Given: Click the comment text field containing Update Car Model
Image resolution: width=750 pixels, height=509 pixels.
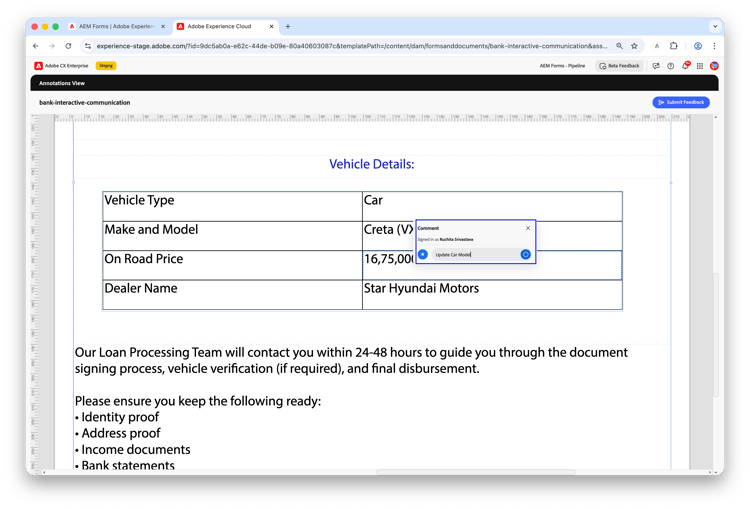Looking at the screenshot, I should (x=474, y=254).
